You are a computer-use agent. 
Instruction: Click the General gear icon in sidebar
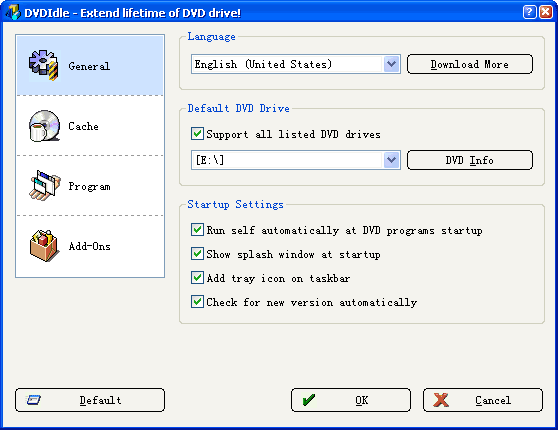click(x=43, y=65)
